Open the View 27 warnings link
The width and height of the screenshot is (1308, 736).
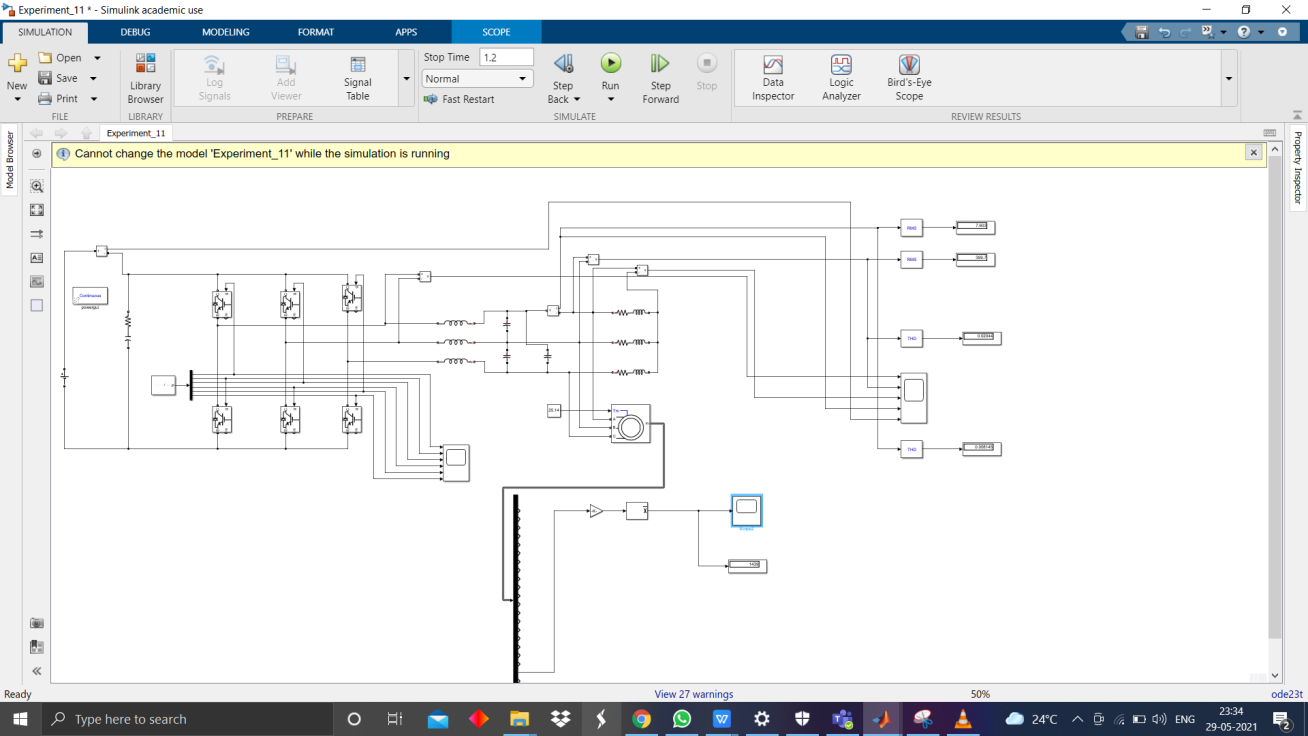[694, 694]
